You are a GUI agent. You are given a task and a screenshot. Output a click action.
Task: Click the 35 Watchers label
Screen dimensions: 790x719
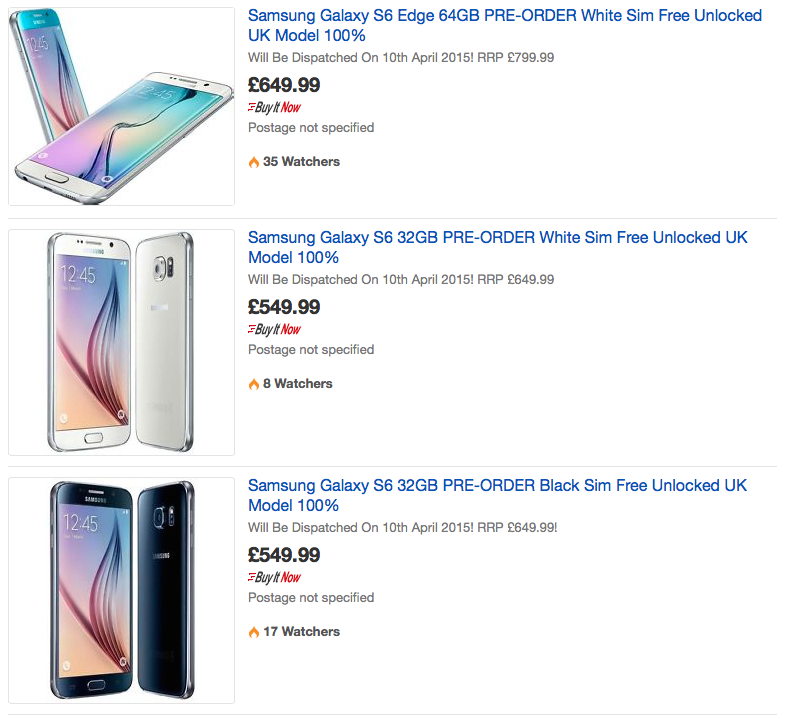(301, 162)
